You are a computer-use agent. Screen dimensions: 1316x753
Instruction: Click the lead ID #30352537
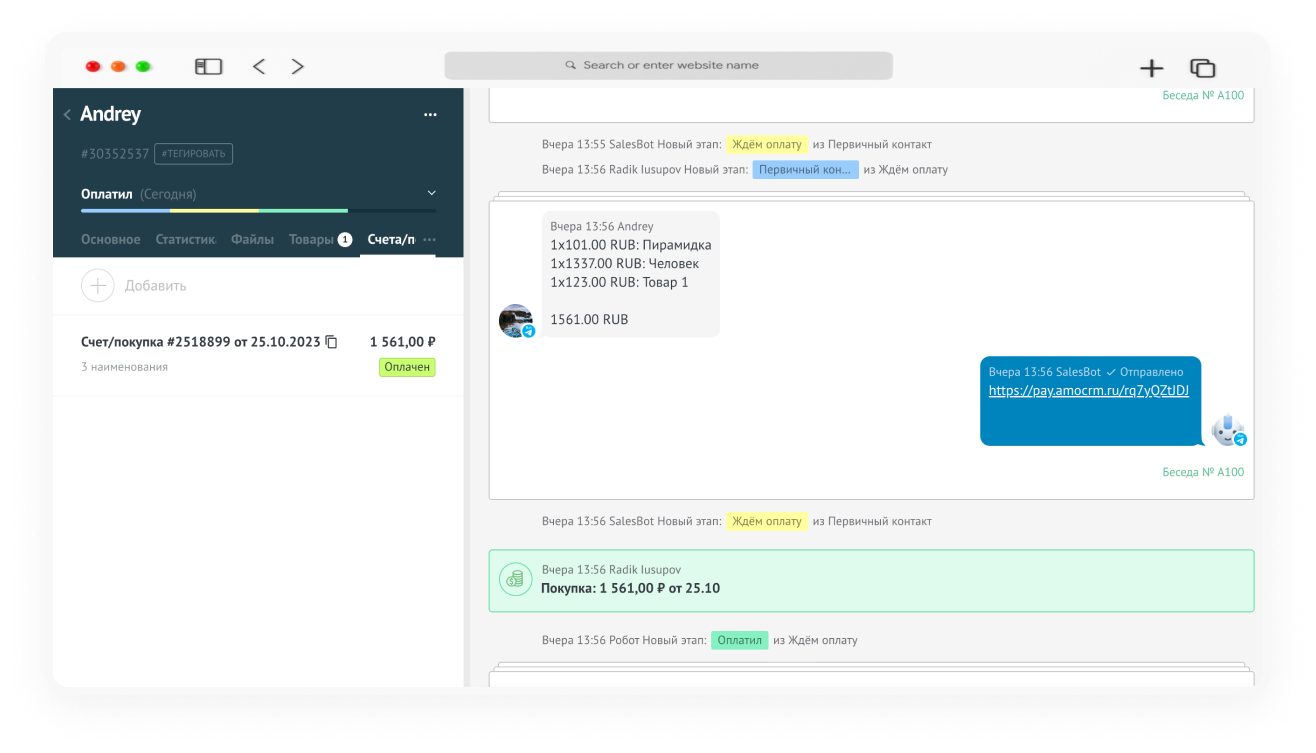115,154
